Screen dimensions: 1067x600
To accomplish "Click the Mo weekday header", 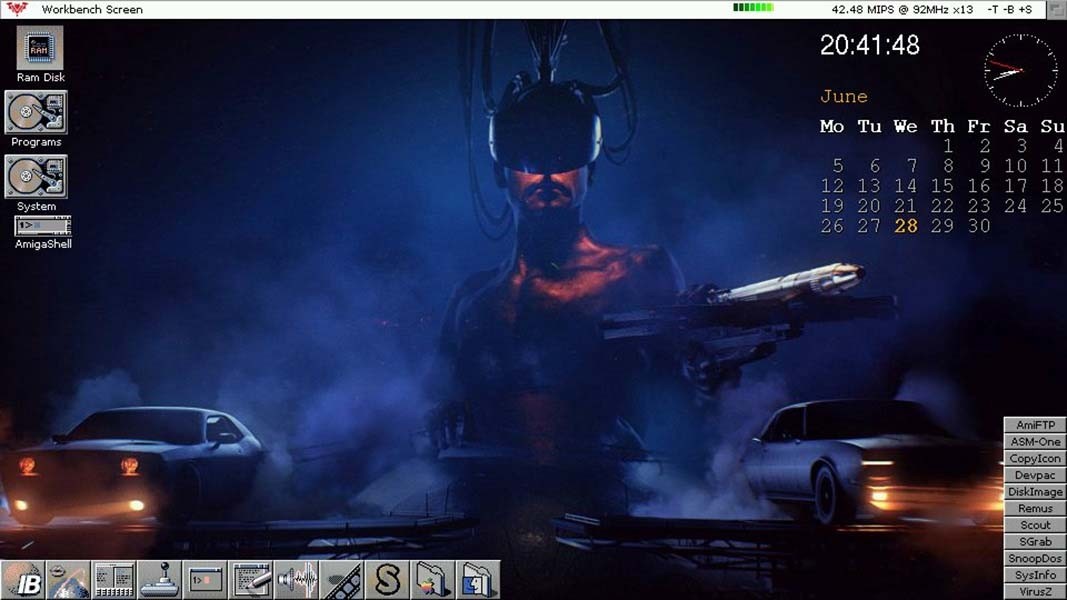I will 832,127.
